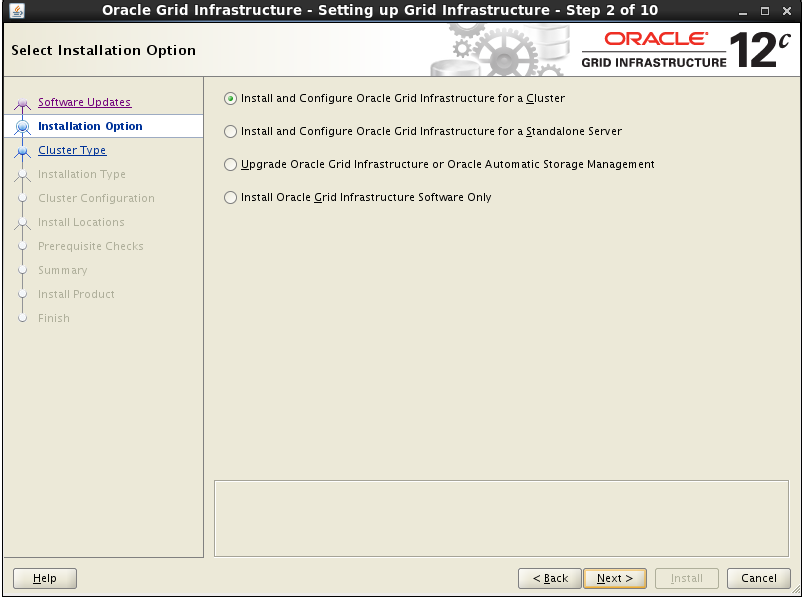
Task: Click the Select Installation Option heading
Action: pyautogui.click(x=103, y=50)
